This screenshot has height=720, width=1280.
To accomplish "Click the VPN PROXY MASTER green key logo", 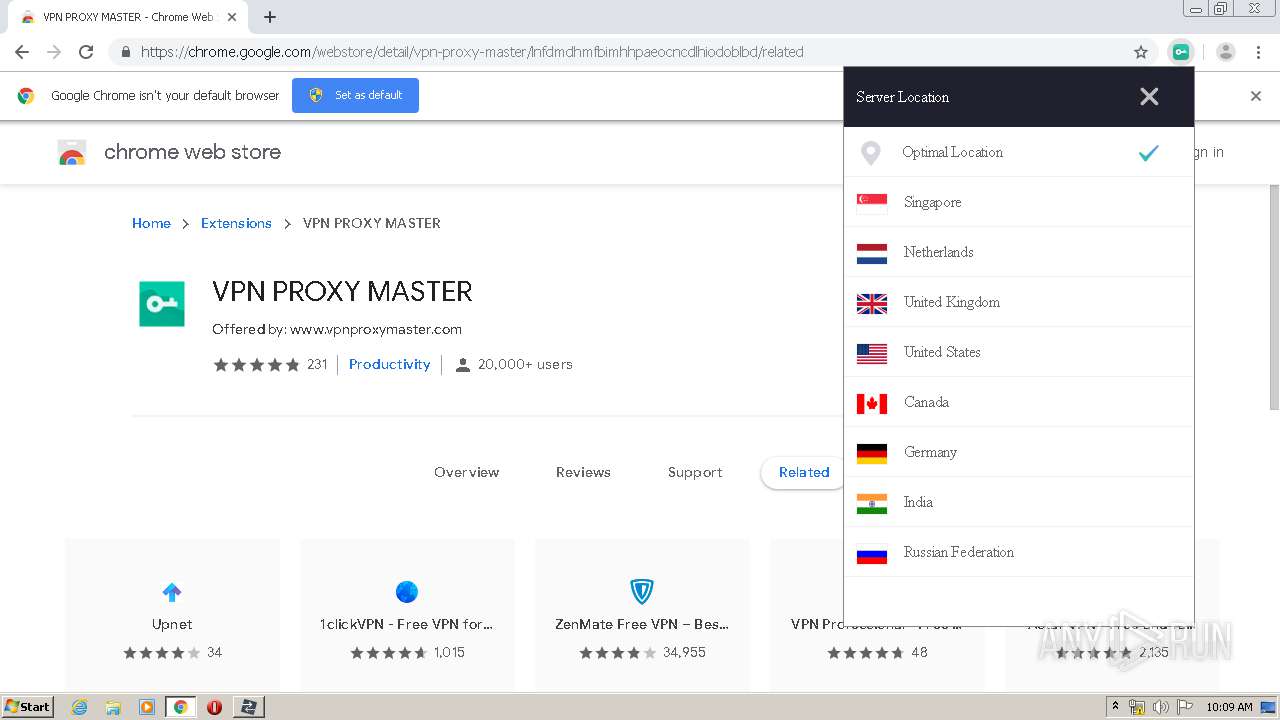I will coord(162,304).
